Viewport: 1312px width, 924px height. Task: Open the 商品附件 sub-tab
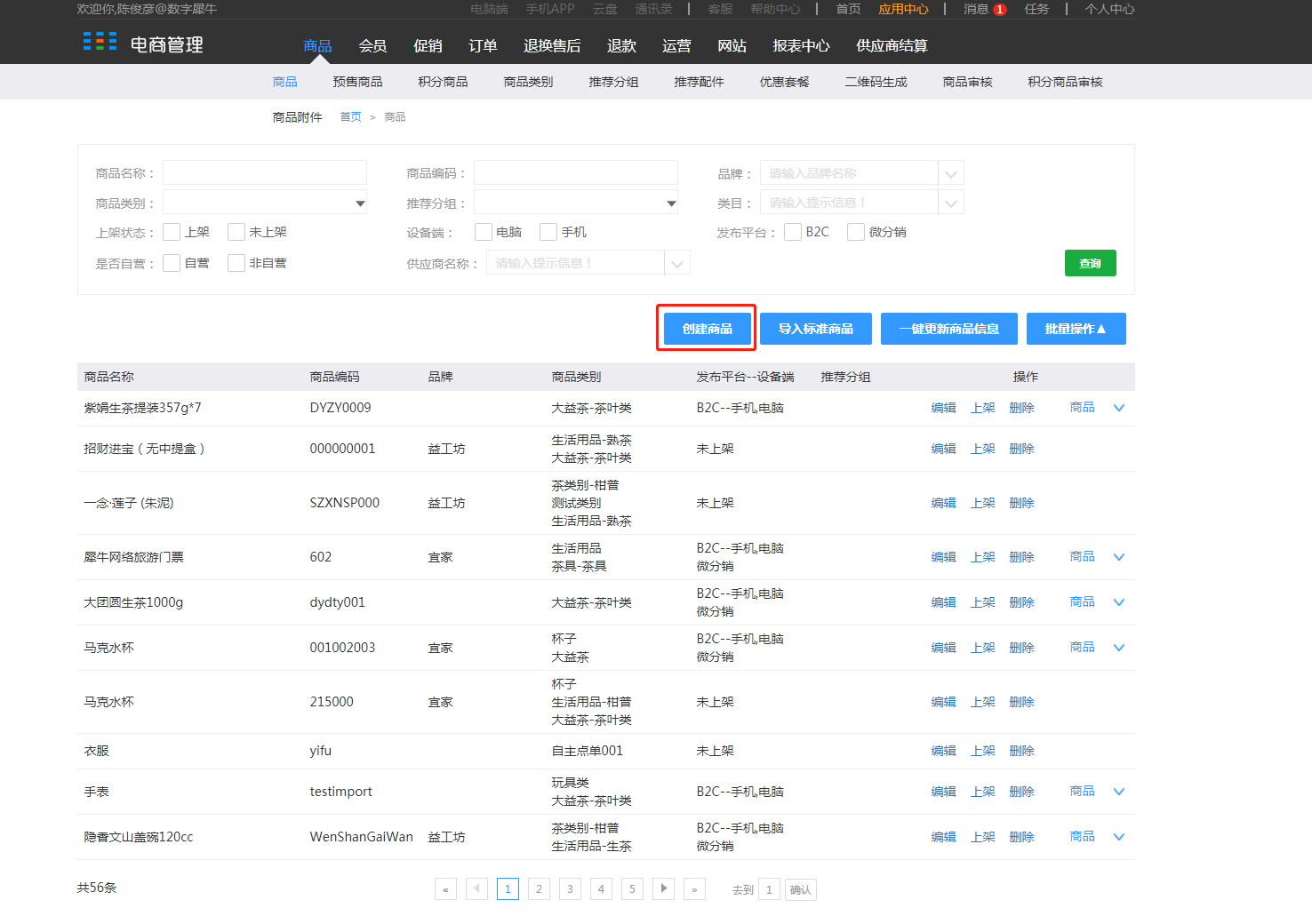pos(297,117)
